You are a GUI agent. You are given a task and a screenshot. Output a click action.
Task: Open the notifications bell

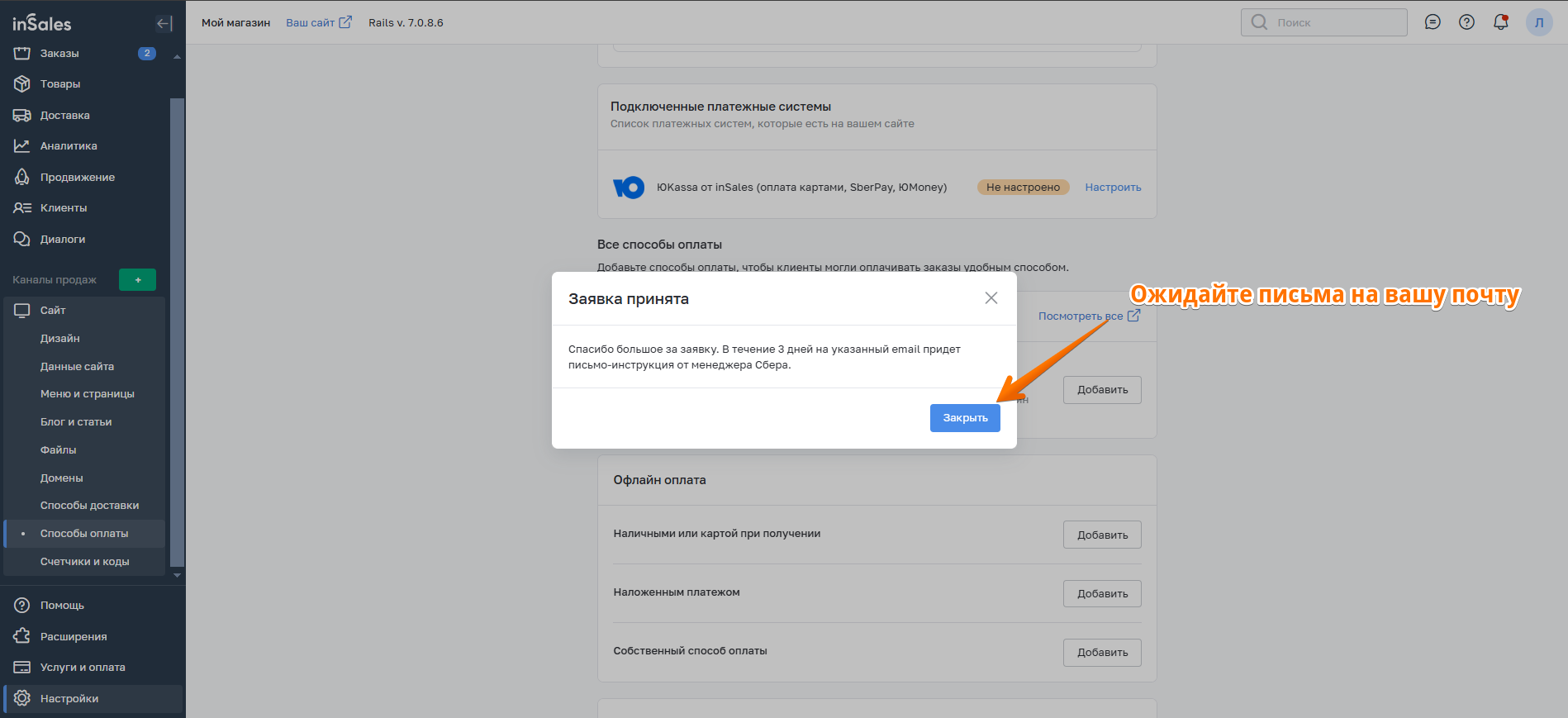click(x=1500, y=22)
